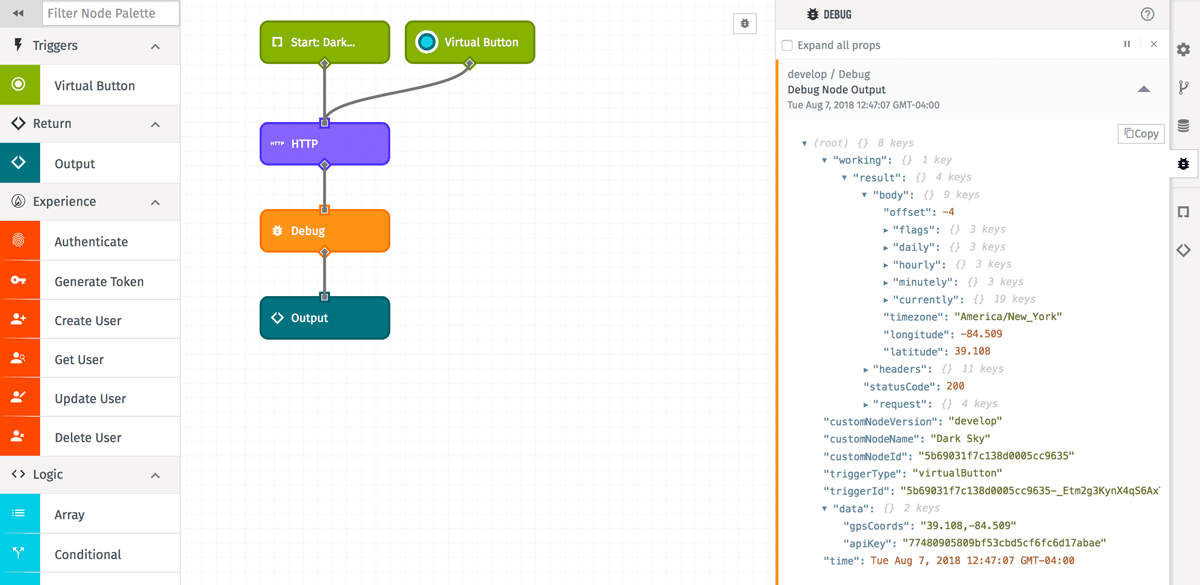Select the orange Debug node on canvas
1200x585 pixels.
pyautogui.click(x=325, y=231)
